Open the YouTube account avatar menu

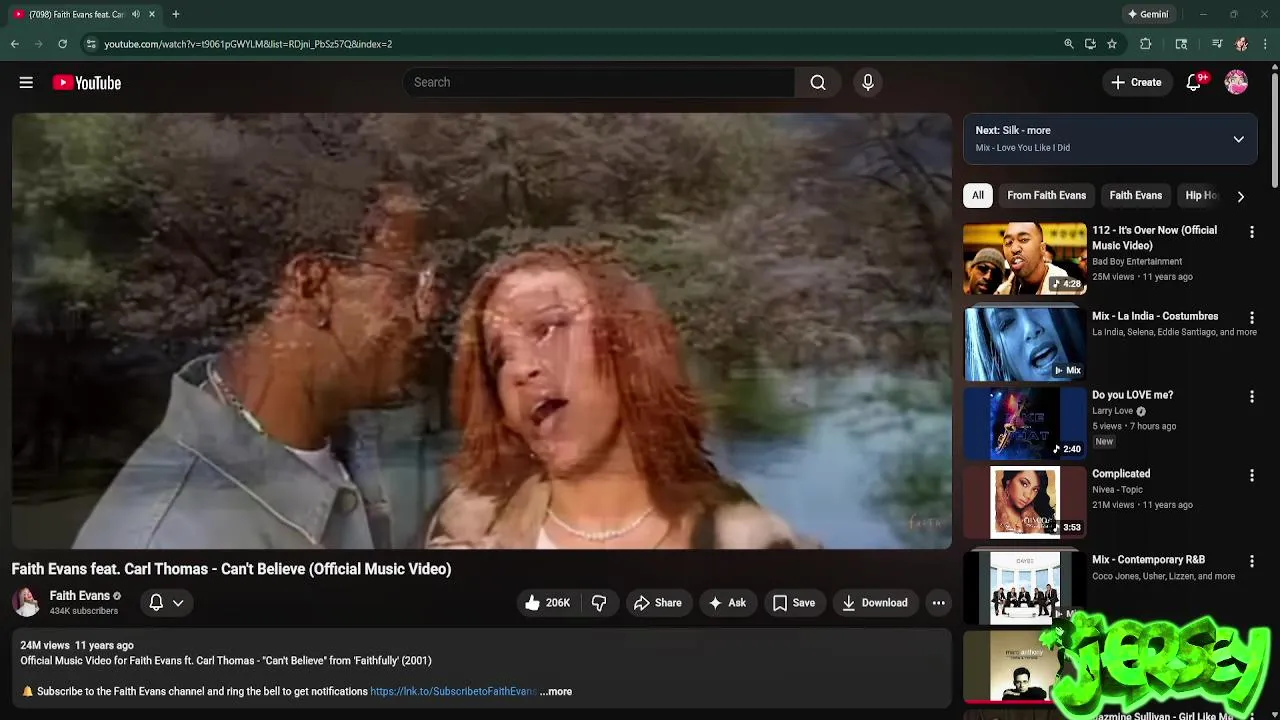1236,83
